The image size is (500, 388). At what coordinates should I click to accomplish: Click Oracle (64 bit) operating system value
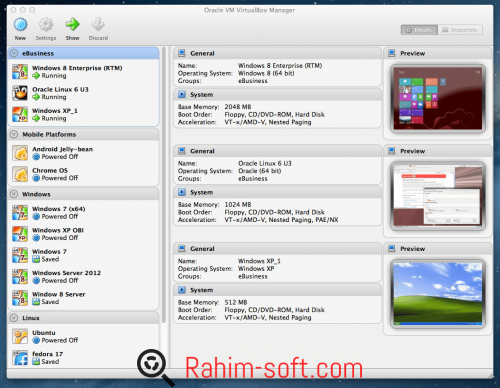point(260,171)
